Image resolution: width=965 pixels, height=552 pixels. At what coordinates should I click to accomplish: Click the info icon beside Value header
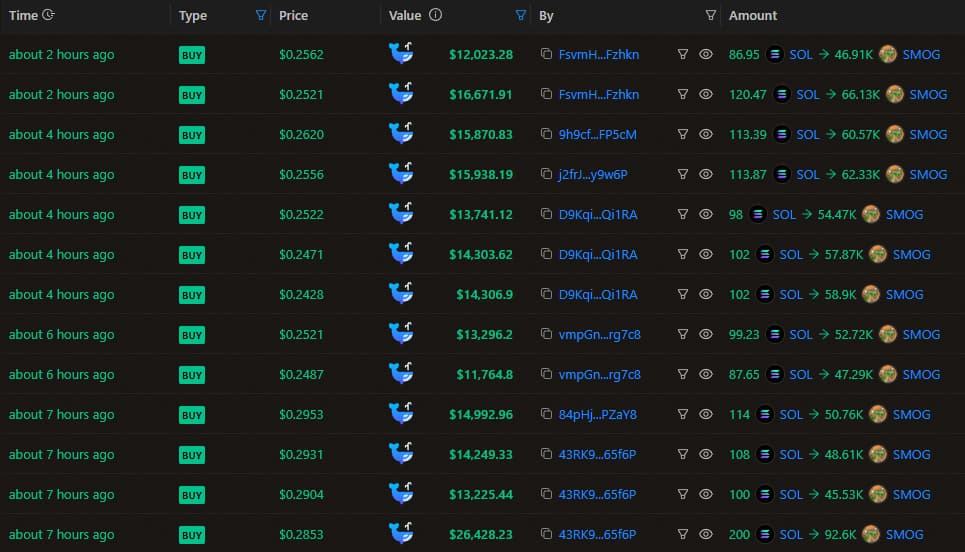coord(435,15)
